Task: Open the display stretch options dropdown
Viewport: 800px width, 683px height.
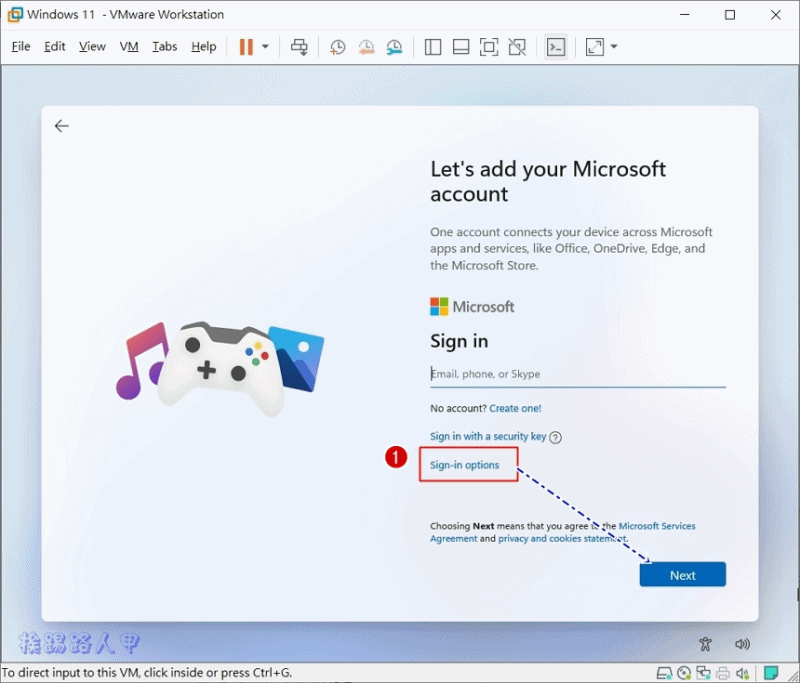Action: coord(611,46)
